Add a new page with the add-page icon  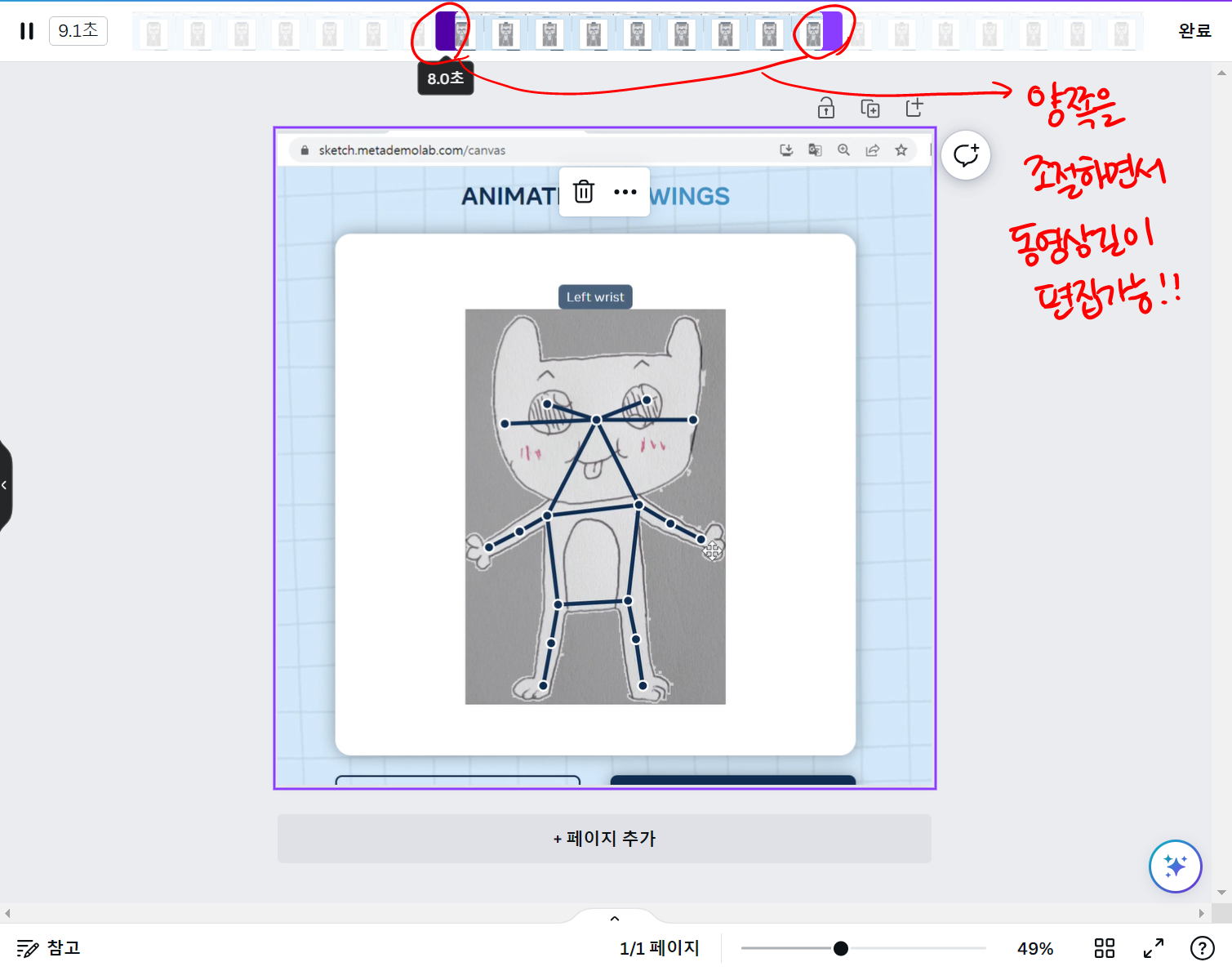coord(914,107)
